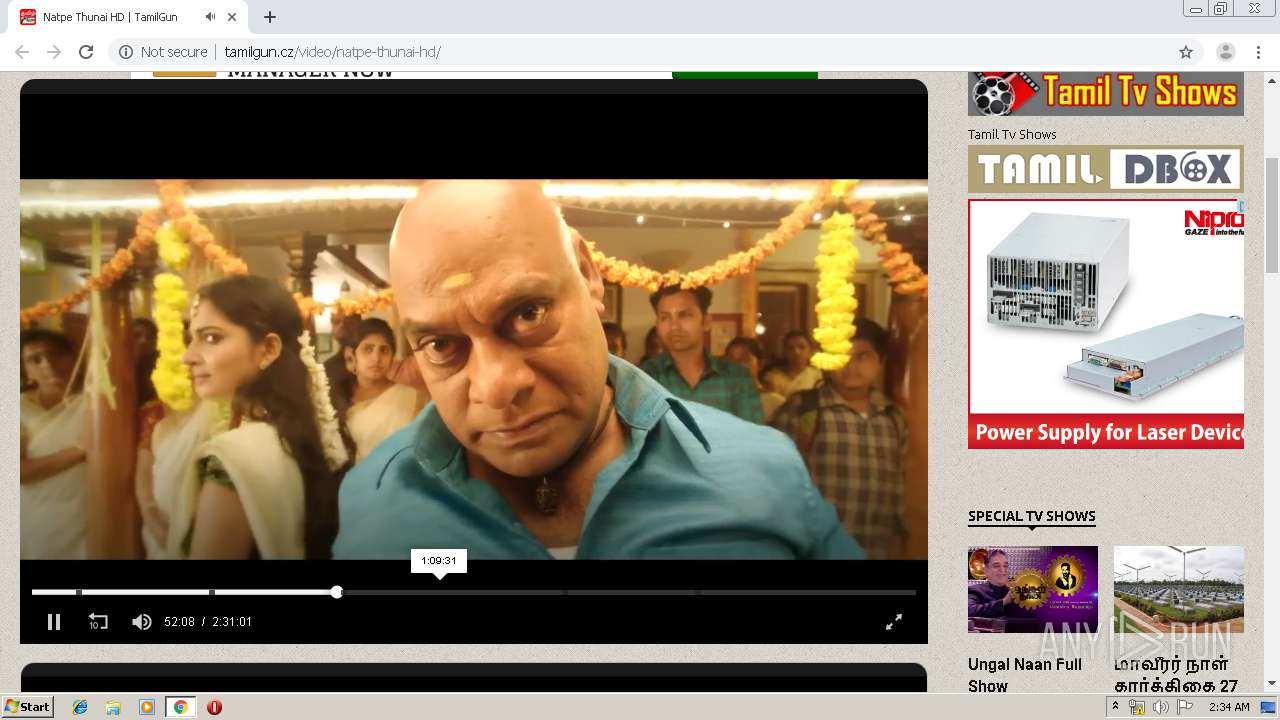The image size is (1280, 720).
Task: Open the 2:34 AM clock
Action: (x=1229, y=707)
